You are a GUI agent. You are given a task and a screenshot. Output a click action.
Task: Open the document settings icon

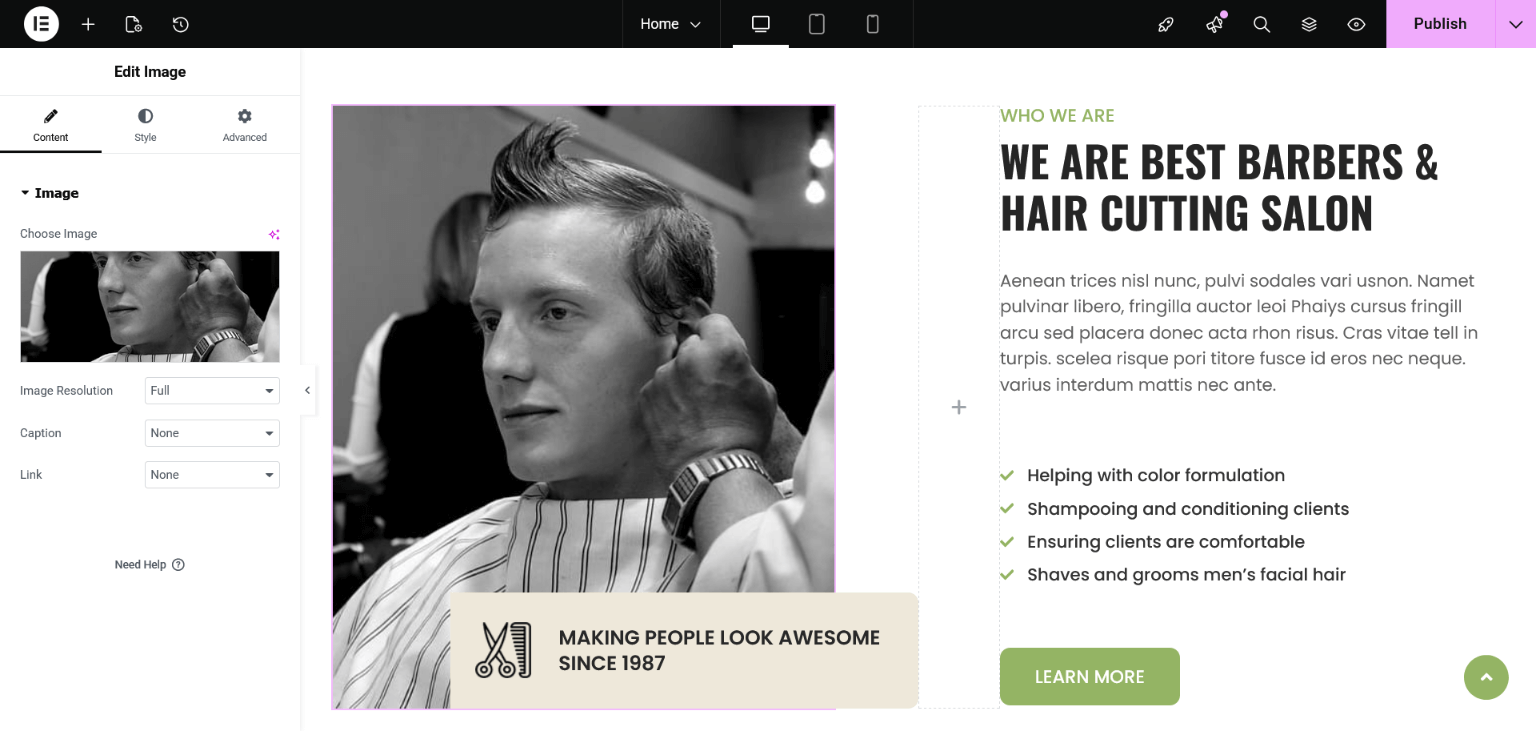click(x=133, y=24)
